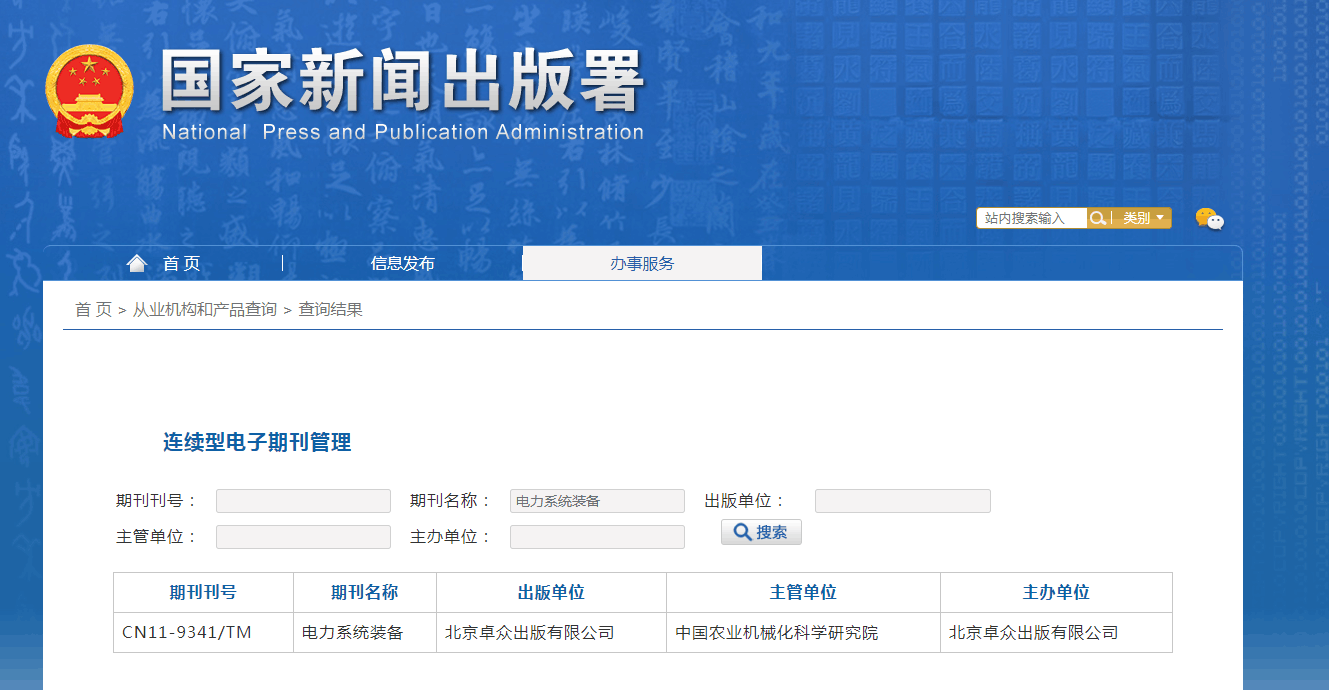Image resolution: width=1329 pixels, height=690 pixels.
Task: Click into the 主管单位 input field
Action: [x=303, y=537]
